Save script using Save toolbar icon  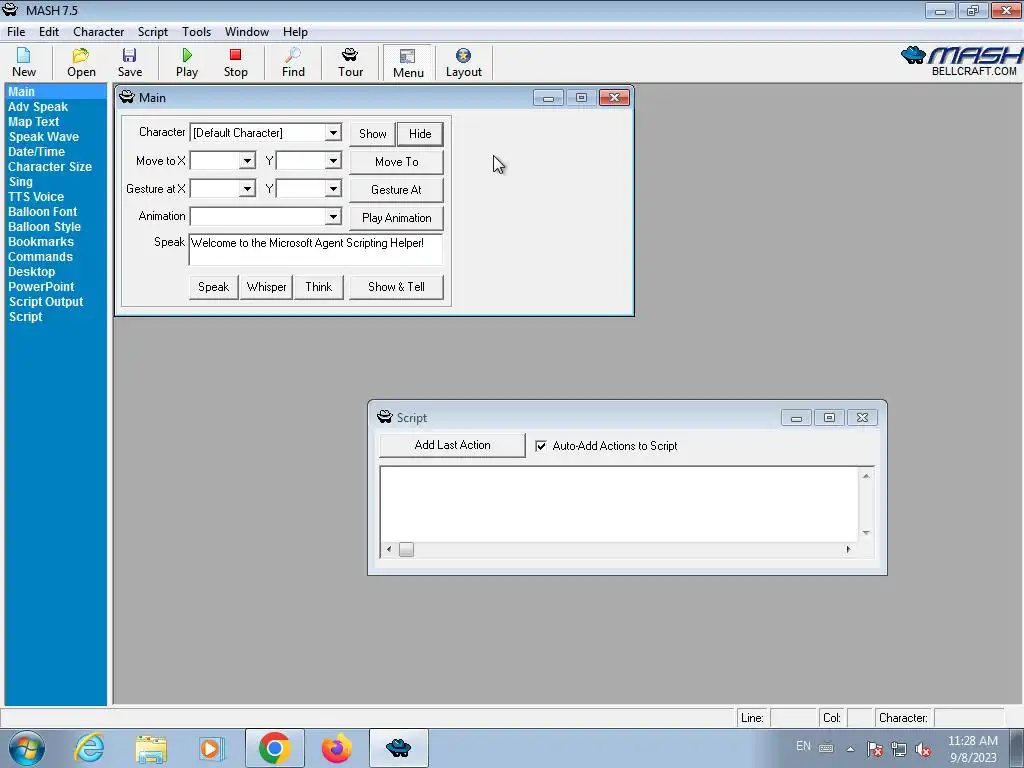pos(129,63)
